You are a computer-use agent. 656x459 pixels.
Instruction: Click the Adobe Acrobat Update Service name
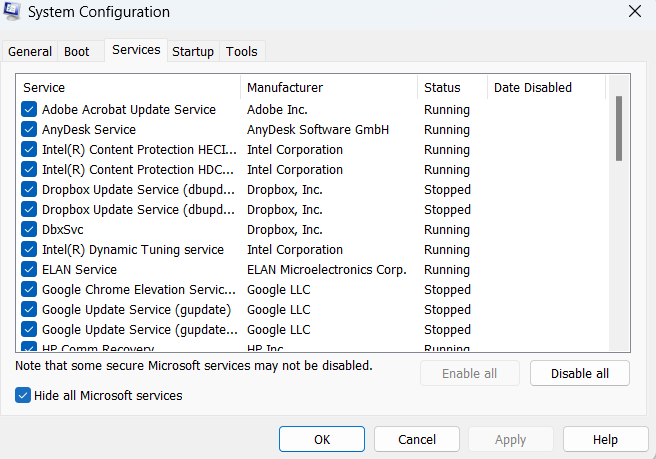(129, 110)
